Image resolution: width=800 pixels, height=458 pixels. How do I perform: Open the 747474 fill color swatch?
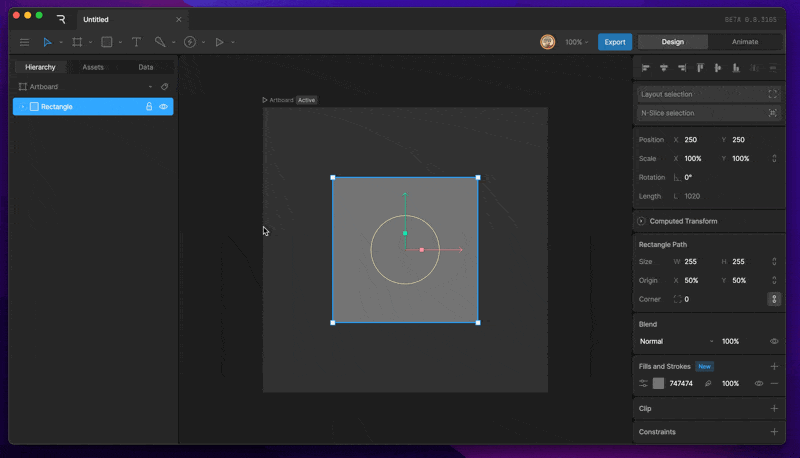click(658, 384)
